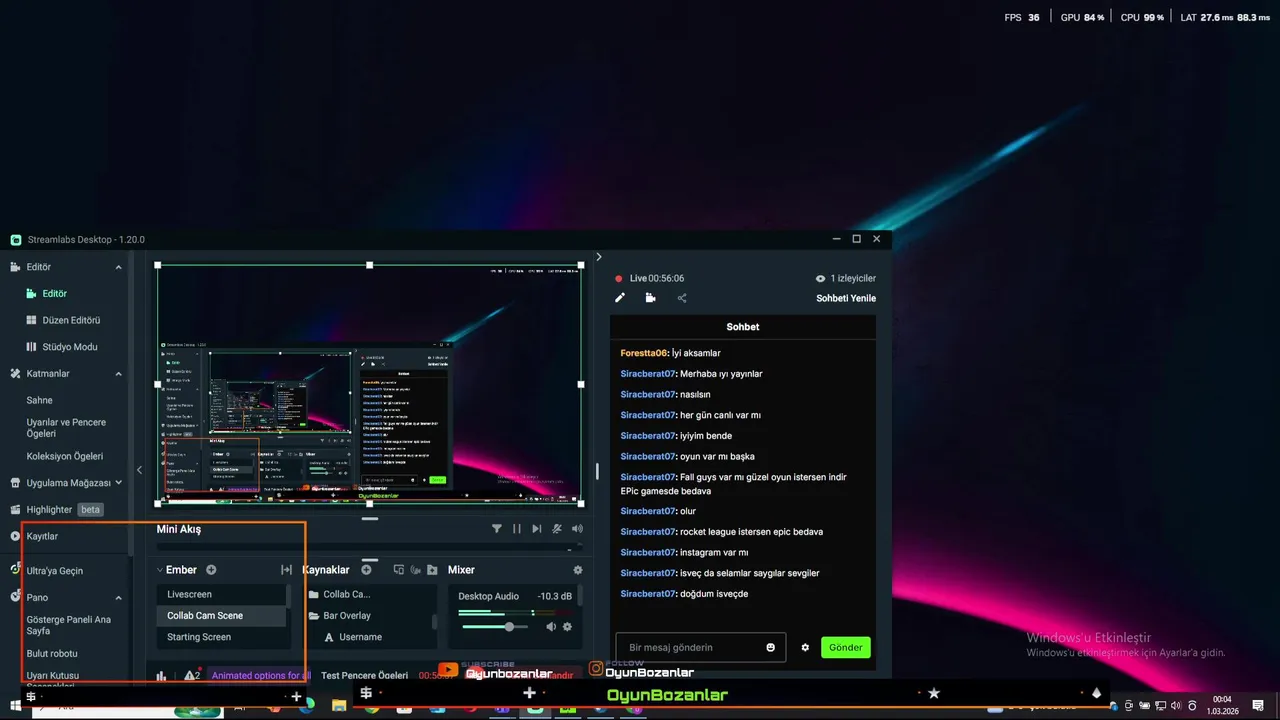Click the camera icon under Live timer

650,298
